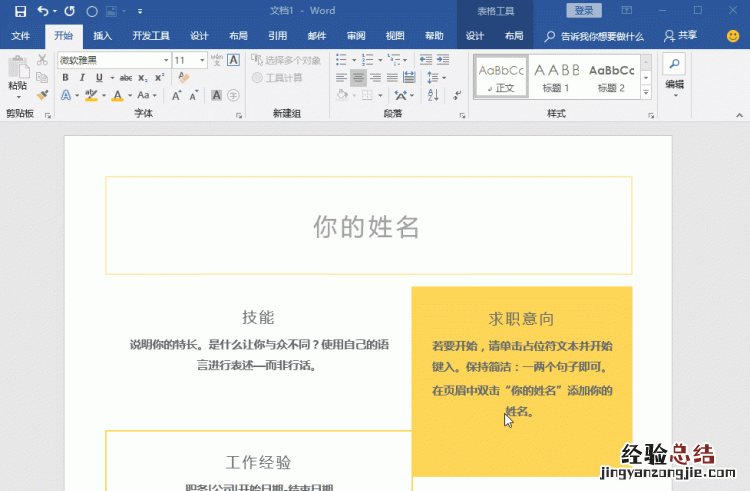
Task: Click the Format Painter brush icon
Action: (42, 95)
